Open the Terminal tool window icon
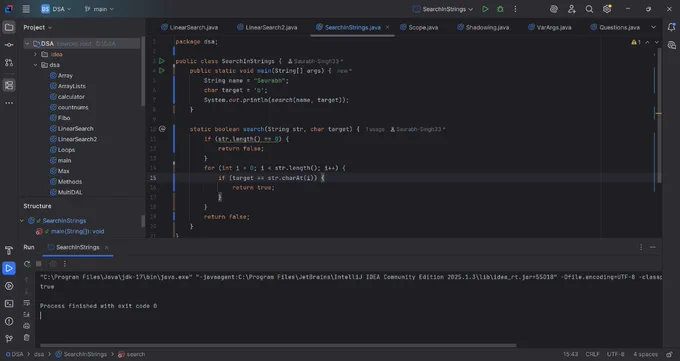This screenshot has width=680, height=361. click(9, 304)
